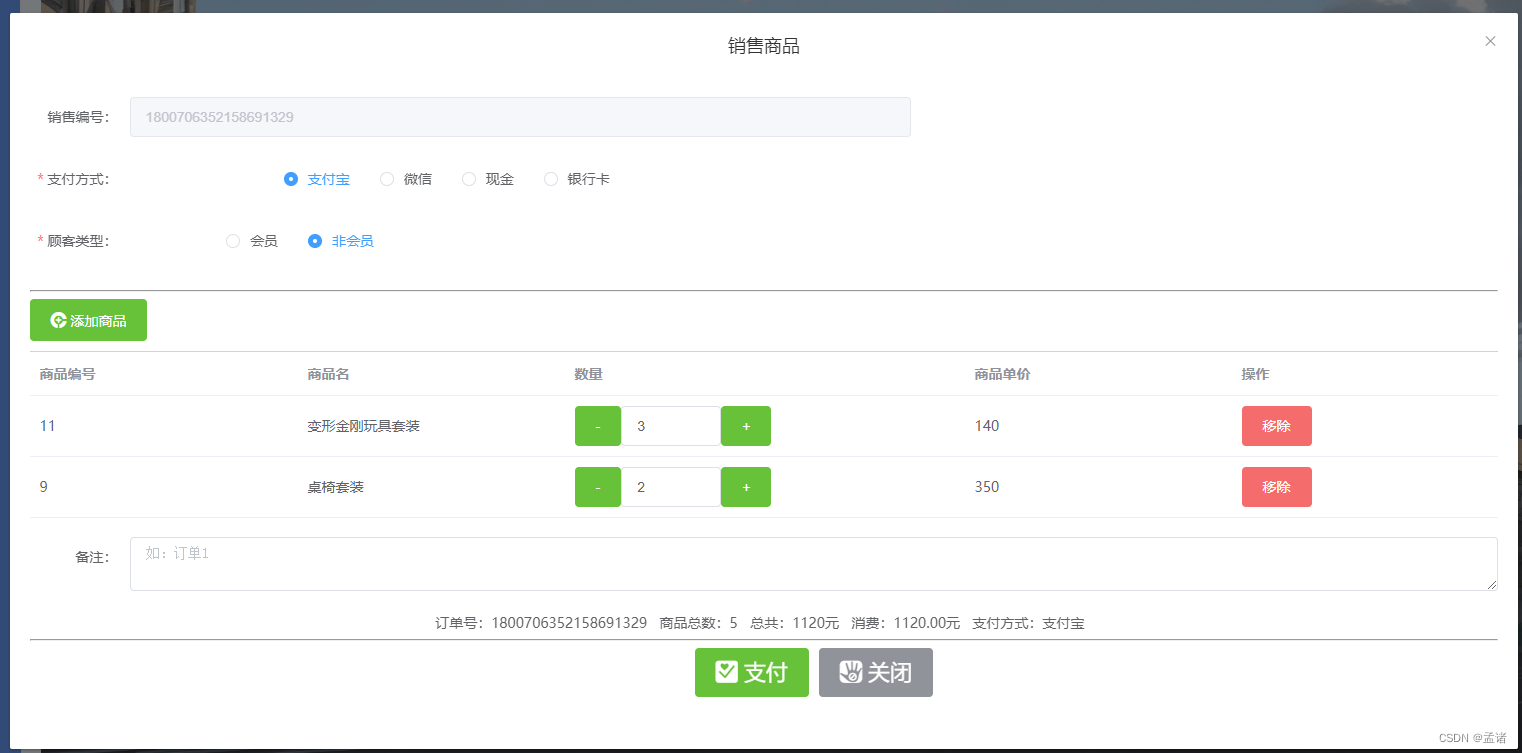1522x753 pixels.
Task: Click the green 支付 button to pay
Action: click(752, 672)
